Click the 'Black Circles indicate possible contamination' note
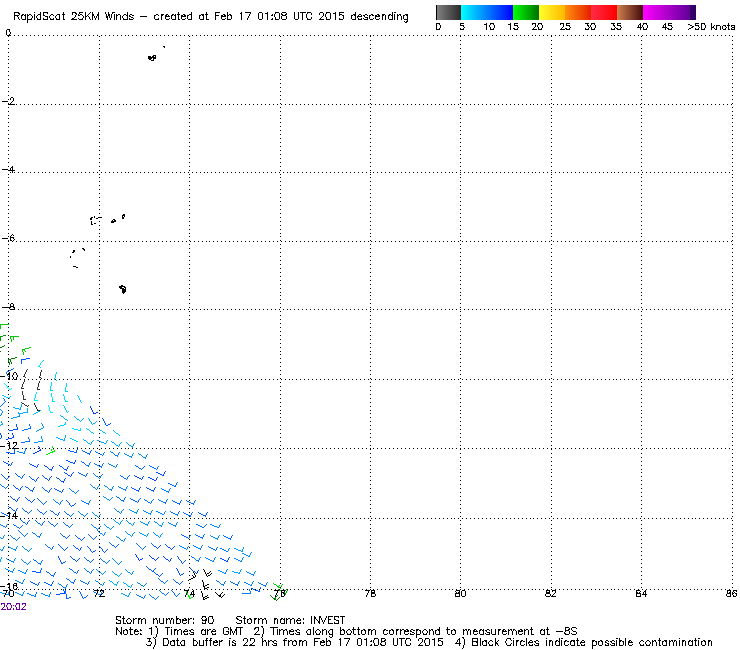 click(x=584, y=642)
